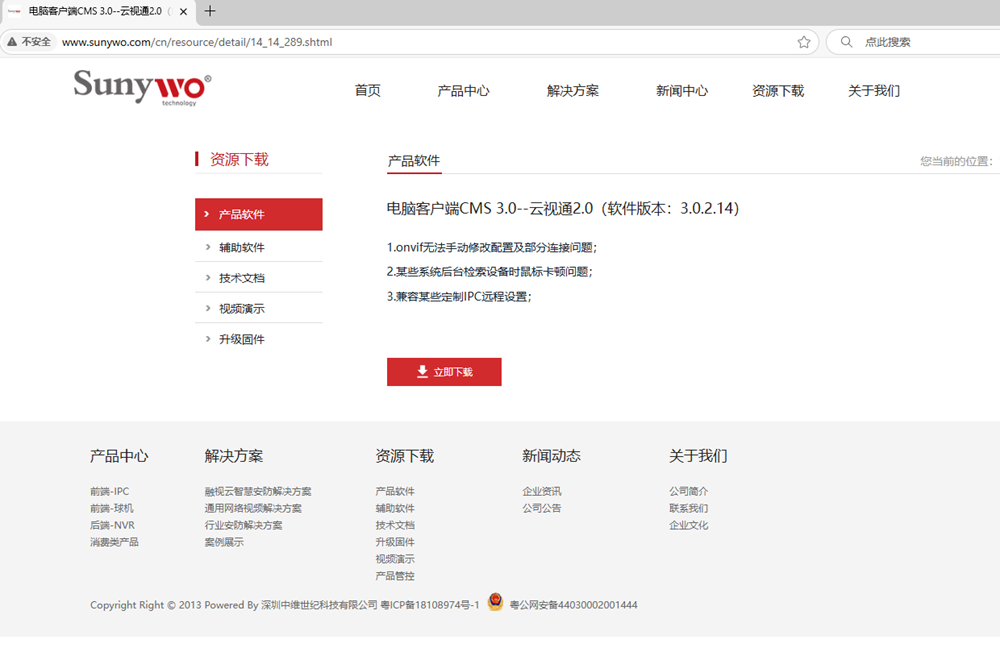Click the line 2.某些系统后台检索设备时鼠标卡顿问题
This screenshot has height=652, width=1000.
pyautogui.click(x=490, y=272)
